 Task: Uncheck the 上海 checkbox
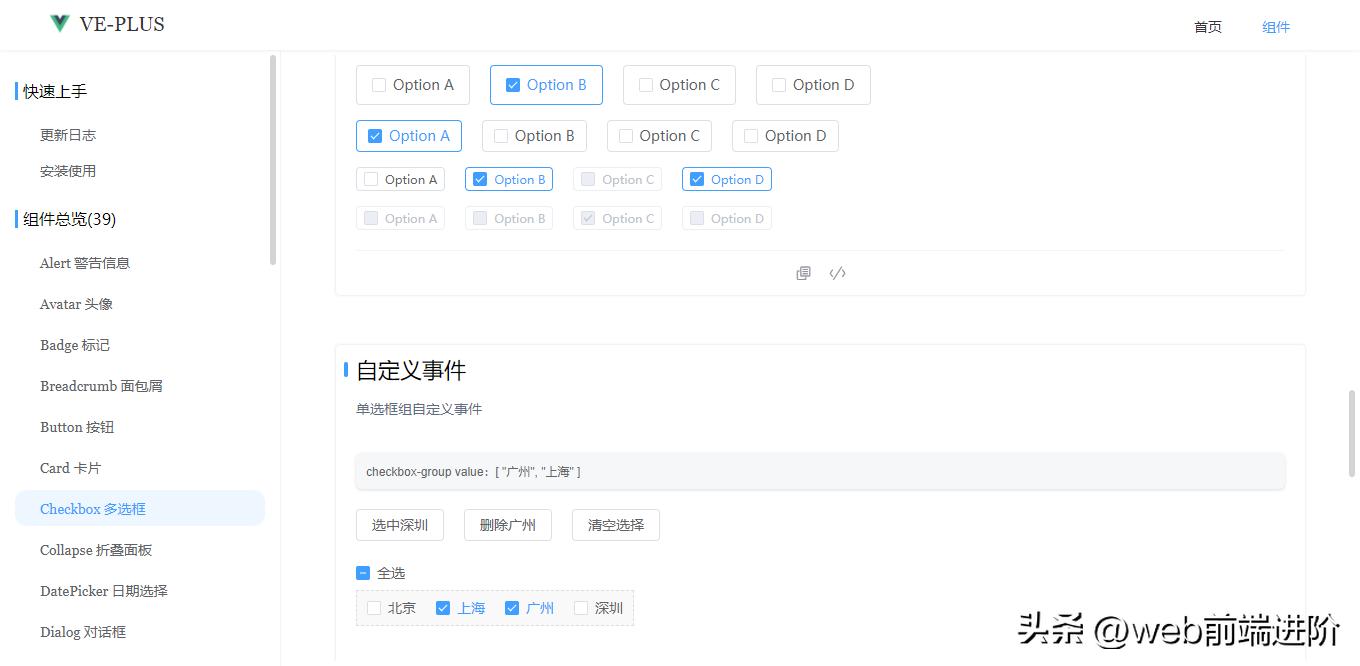[x=442, y=607]
